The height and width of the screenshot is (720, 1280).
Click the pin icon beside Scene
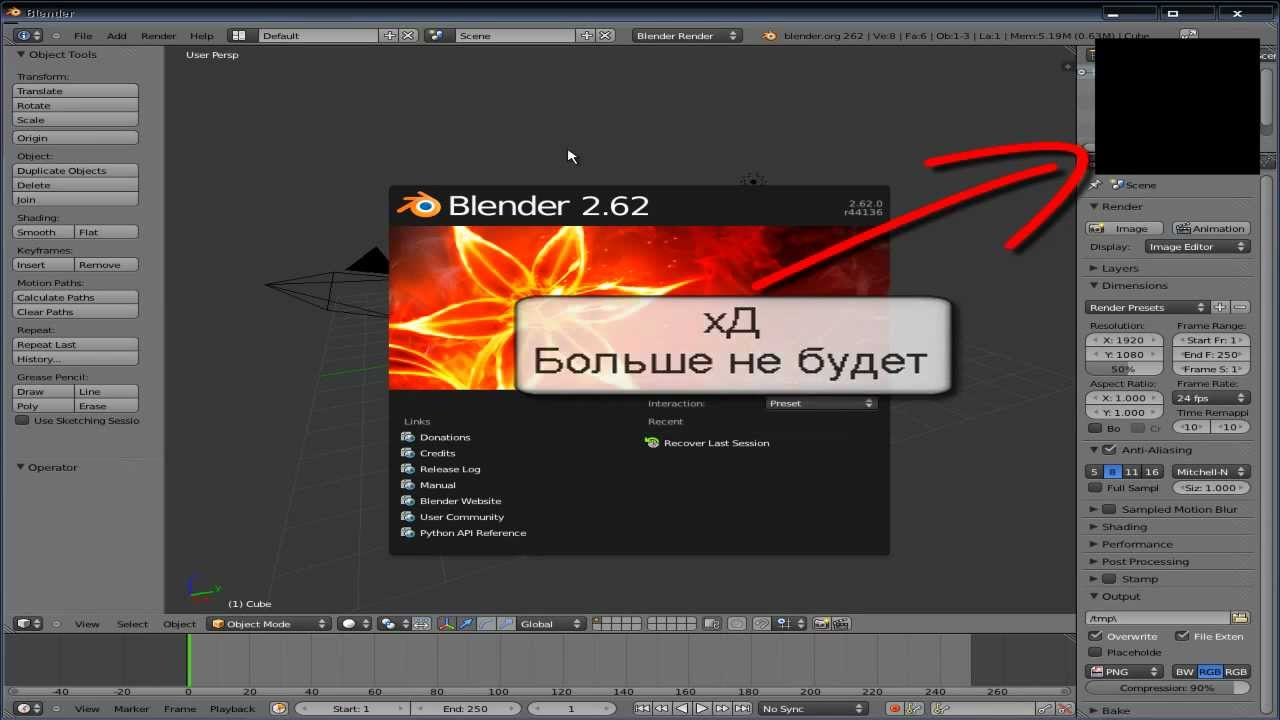pyautogui.click(x=1095, y=185)
